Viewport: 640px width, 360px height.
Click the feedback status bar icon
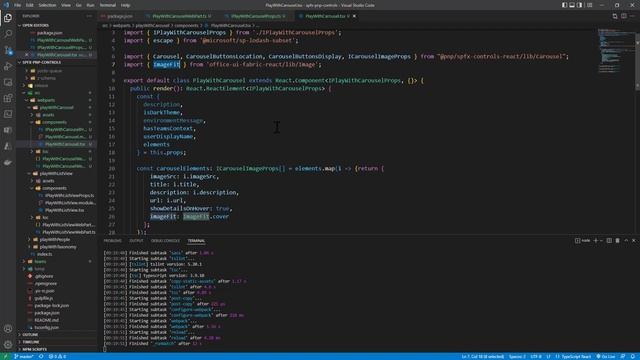pos(623,356)
